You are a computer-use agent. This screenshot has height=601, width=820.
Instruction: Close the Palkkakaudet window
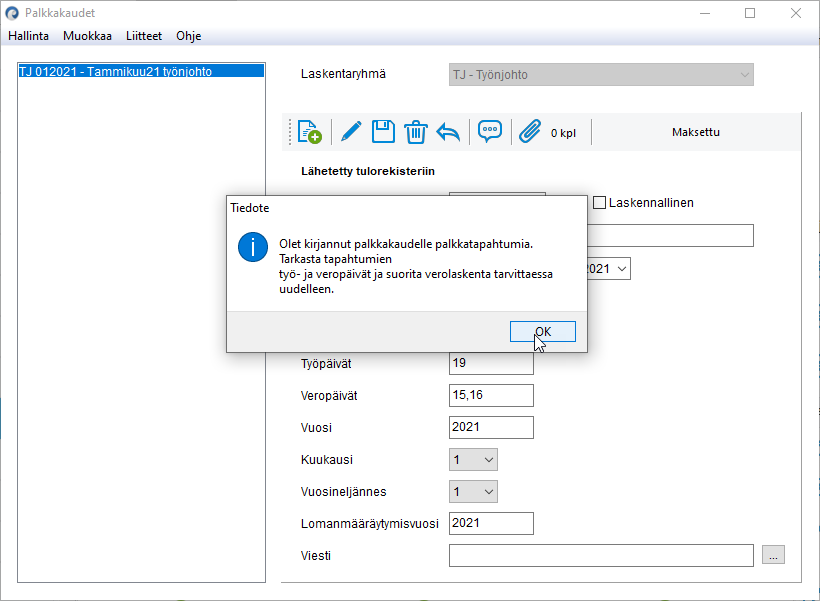(795, 13)
